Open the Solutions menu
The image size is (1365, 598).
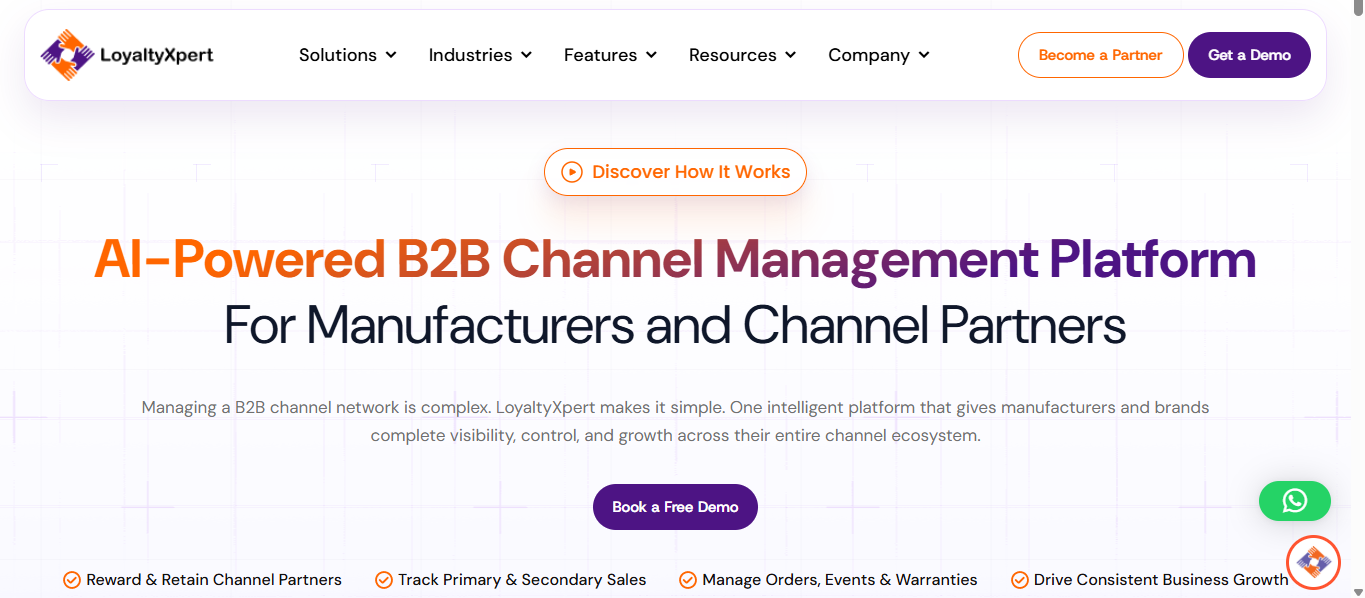[348, 55]
